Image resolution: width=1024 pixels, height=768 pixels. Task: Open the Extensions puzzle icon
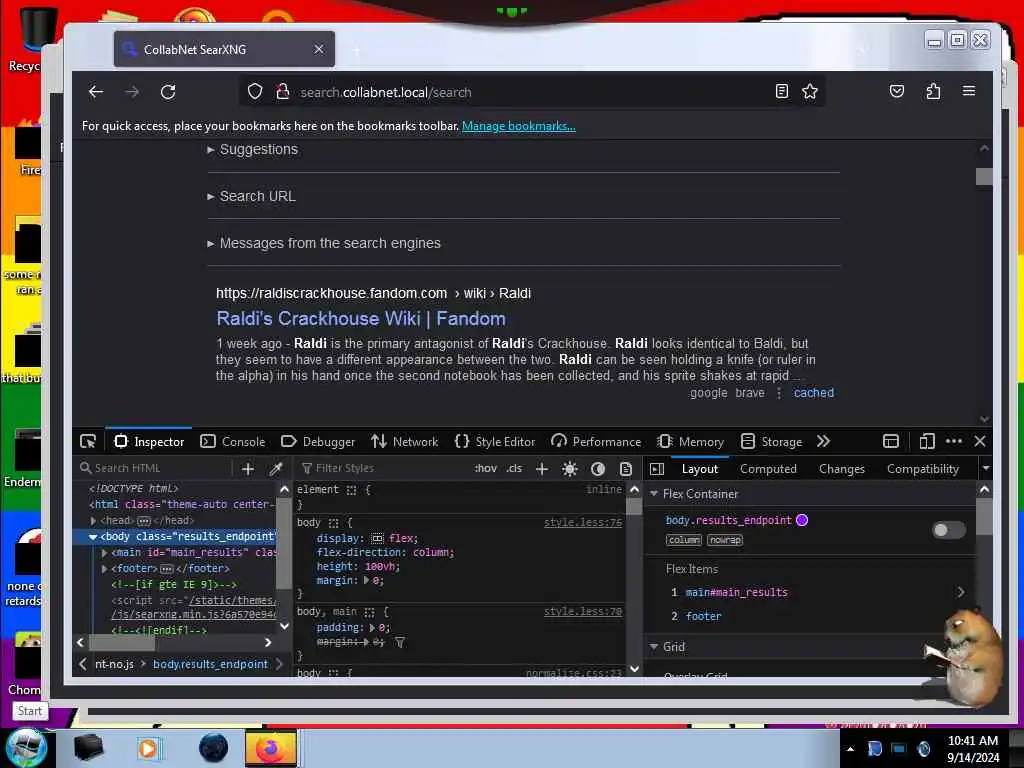pyautogui.click(x=933, y=91)
